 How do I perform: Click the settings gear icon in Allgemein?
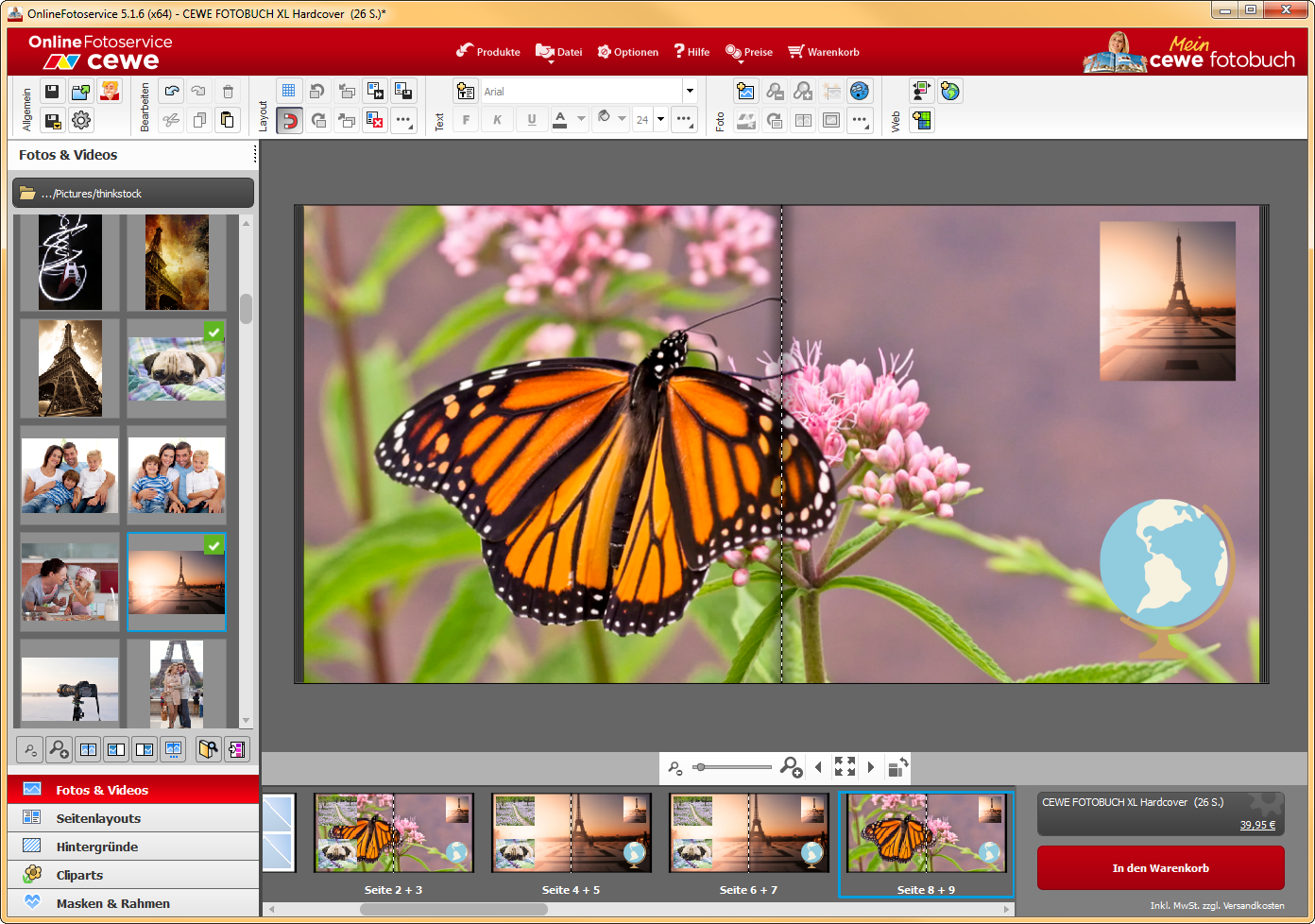point(81,120)
